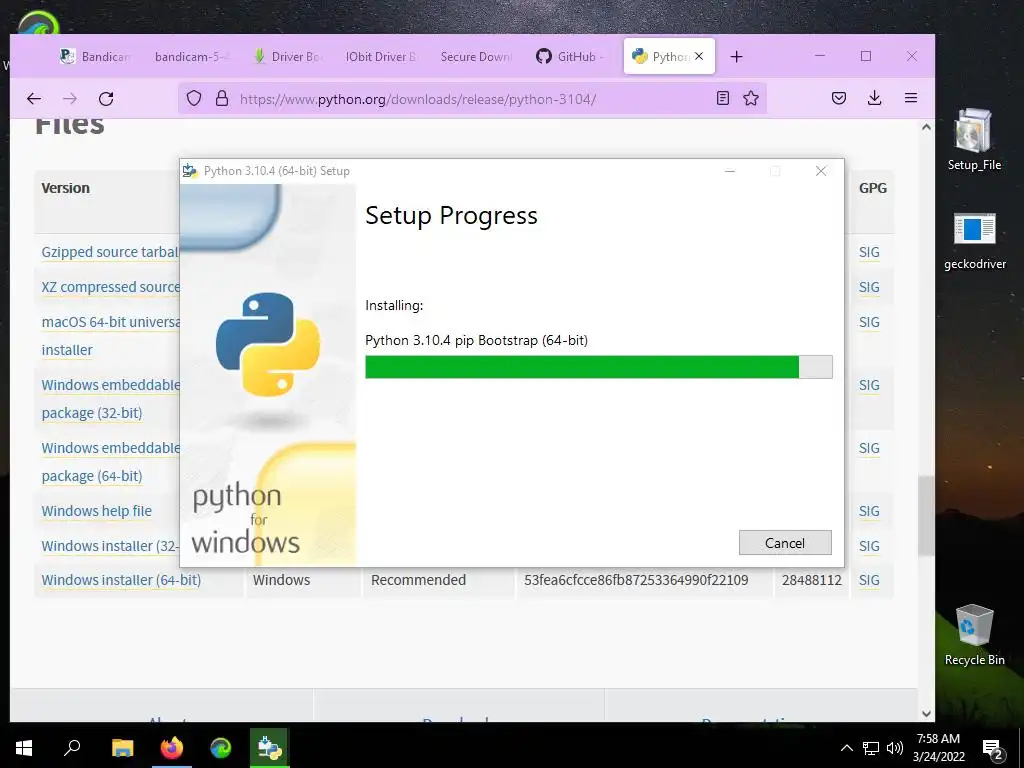Select the file size 28488112
Screen dimensions: 1024x768
[812, 580]
